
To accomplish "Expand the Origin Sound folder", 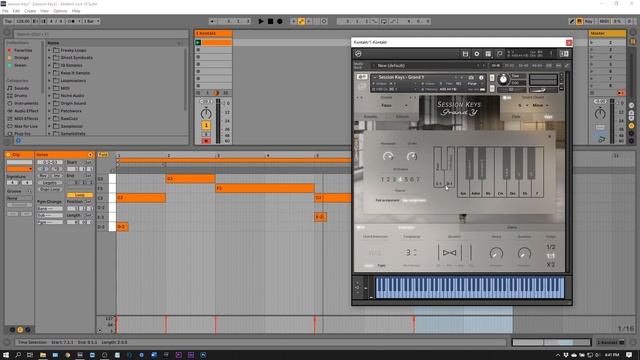I will point(49,103).
